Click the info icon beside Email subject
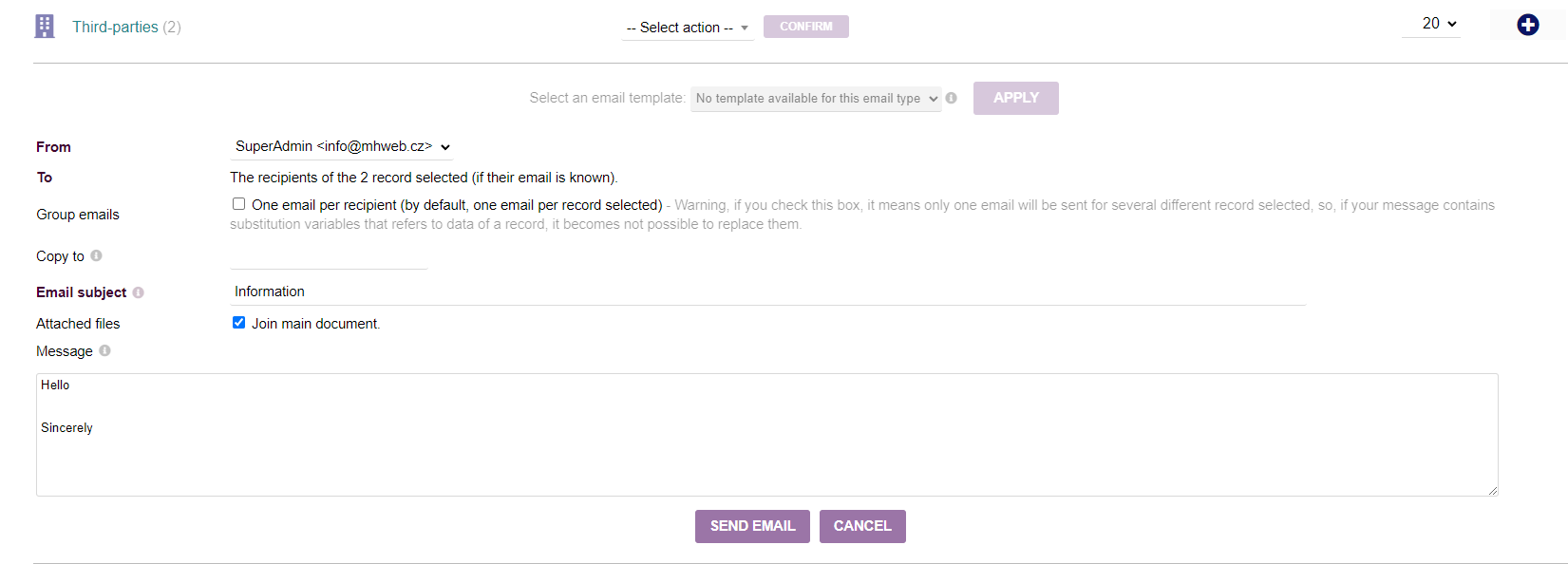 coord(138,292)
